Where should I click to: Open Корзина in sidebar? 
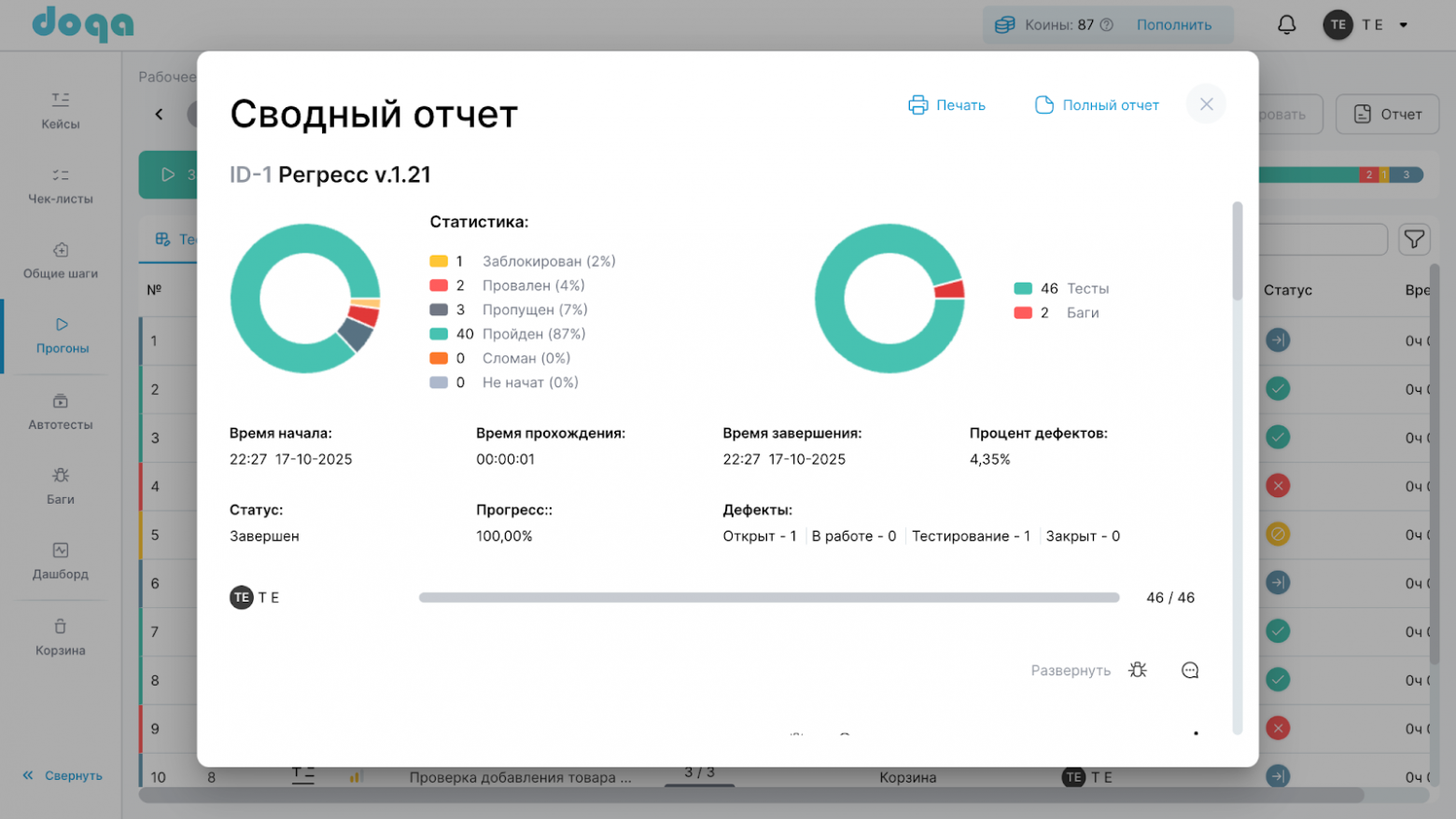pos(61,637)
